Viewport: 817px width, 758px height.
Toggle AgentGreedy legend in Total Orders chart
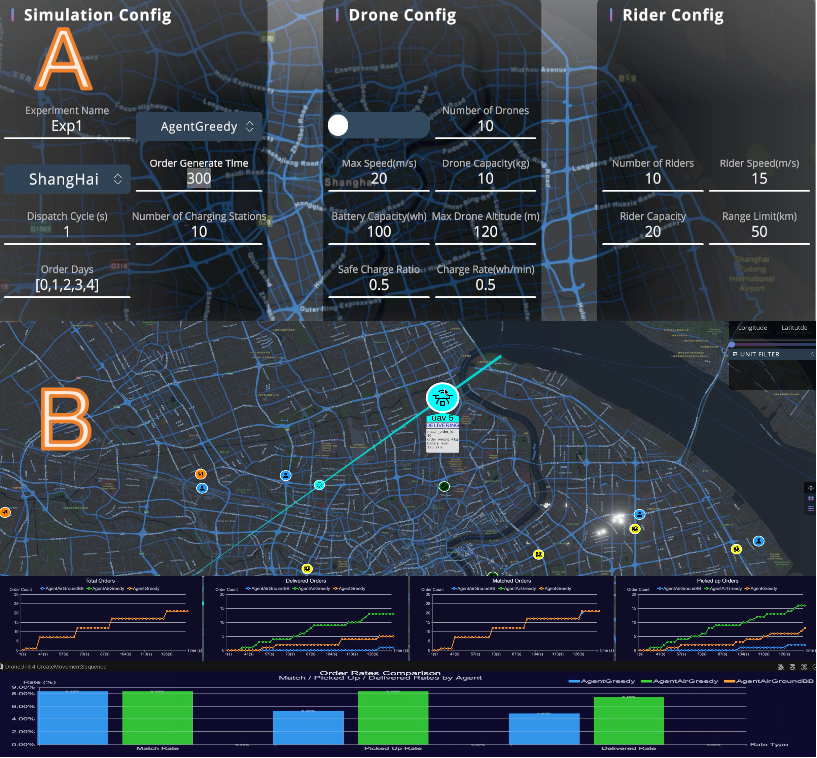[x=143, y=589]
